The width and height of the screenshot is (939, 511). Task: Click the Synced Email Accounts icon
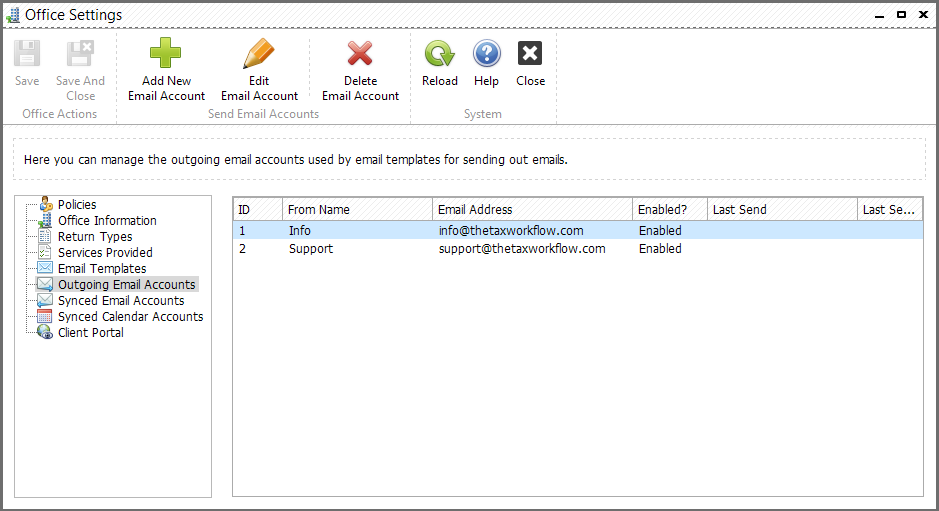45,300
